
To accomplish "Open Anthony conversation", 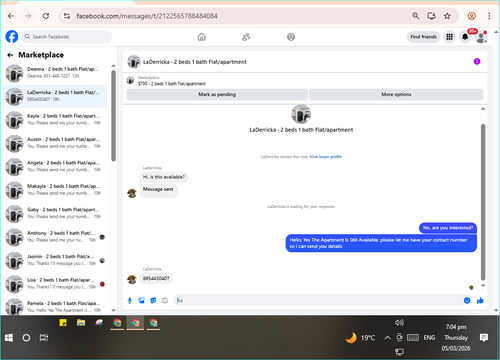I will coord(56,237).
